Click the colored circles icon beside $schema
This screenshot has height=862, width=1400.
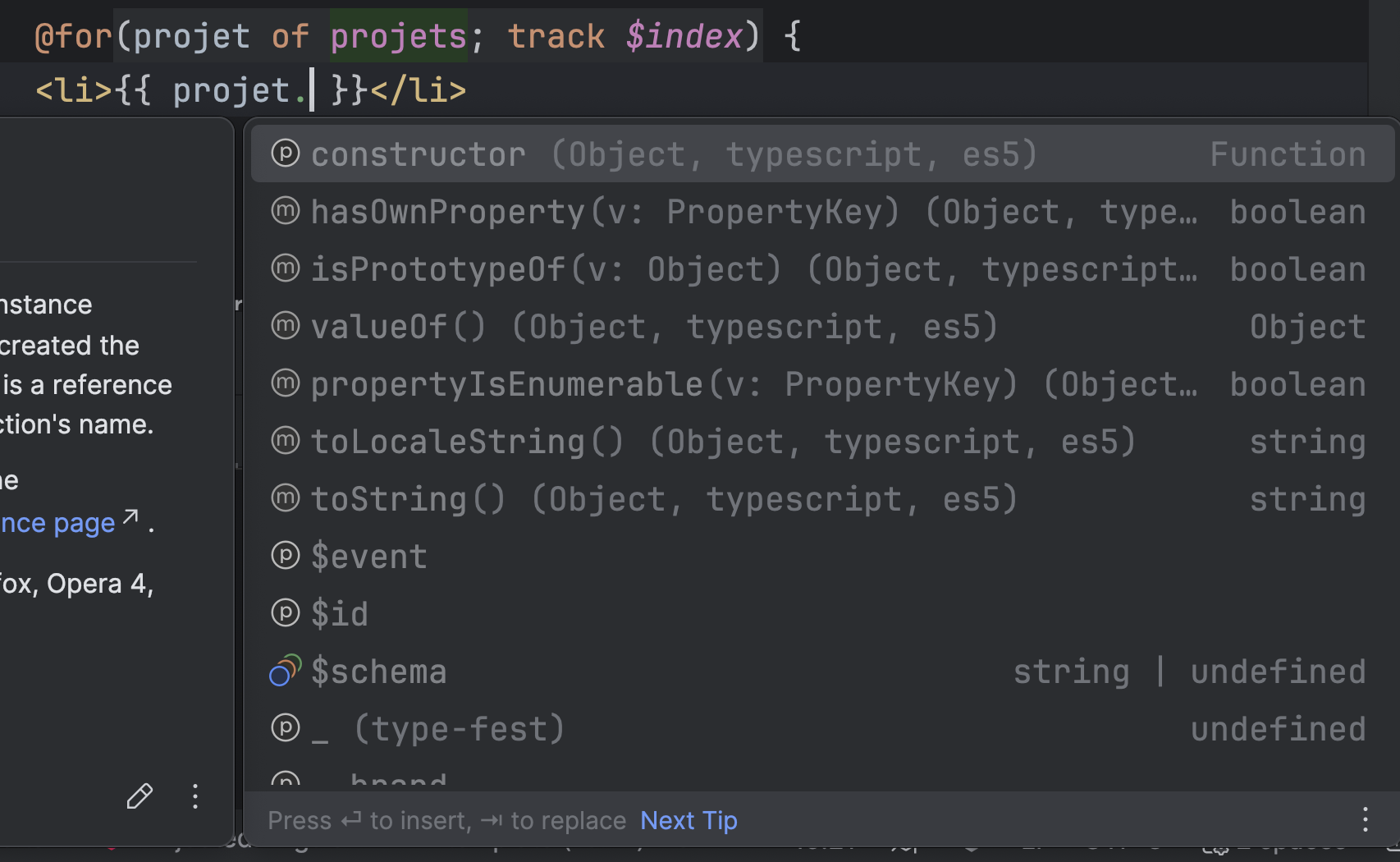tap(285, 671)
